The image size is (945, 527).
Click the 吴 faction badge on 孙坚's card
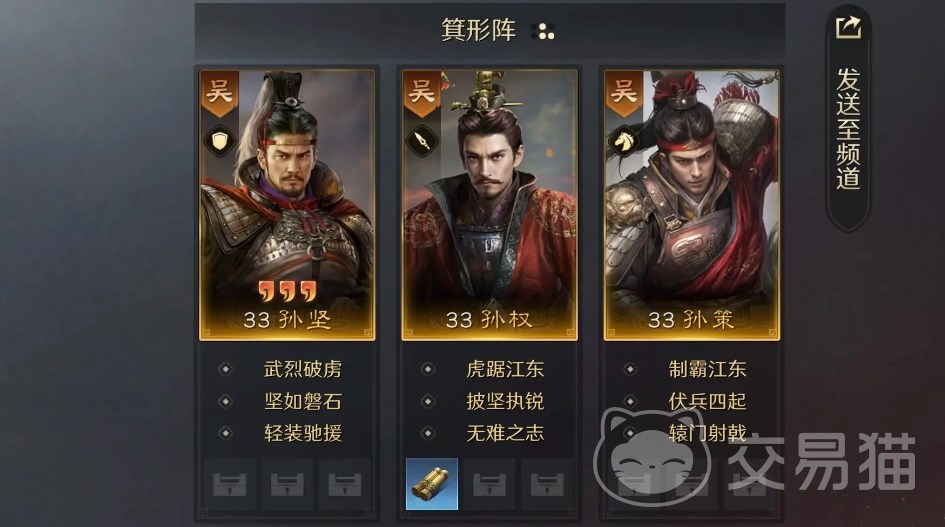point(219,93)
